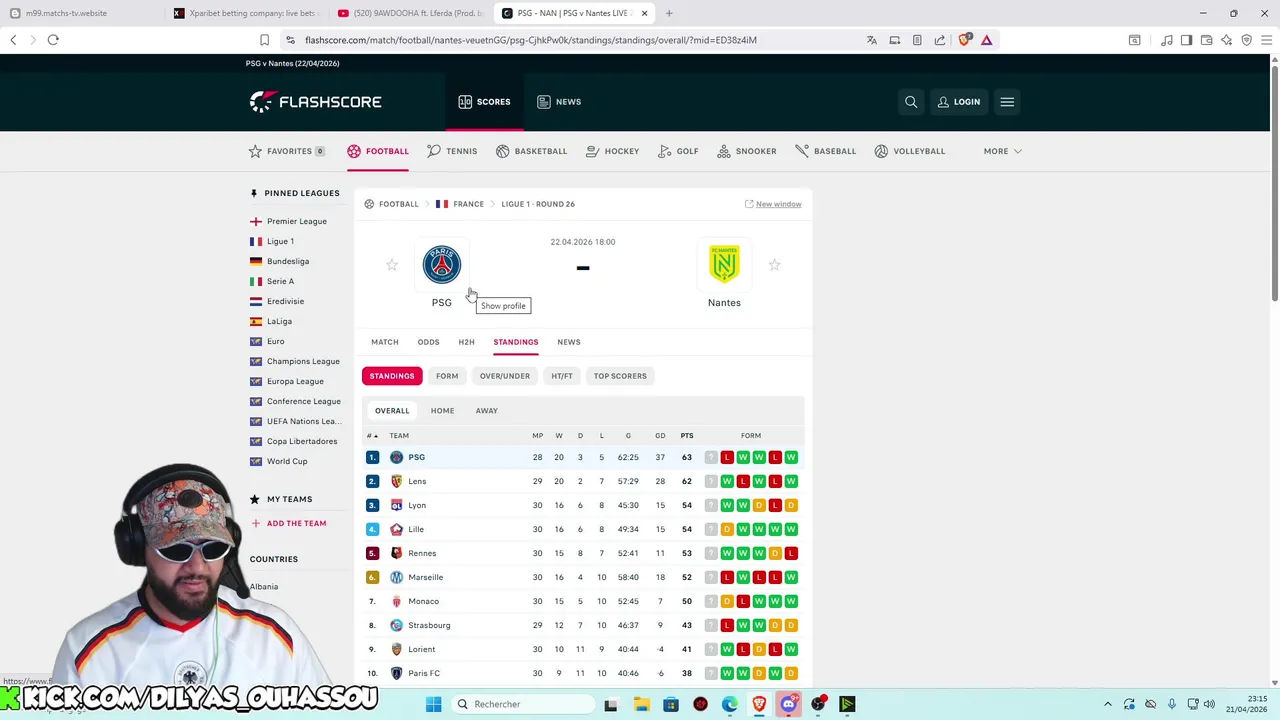Screen dimensions: 1280x720
Task: Sort the table by the # column
Action: pos(372,436)
